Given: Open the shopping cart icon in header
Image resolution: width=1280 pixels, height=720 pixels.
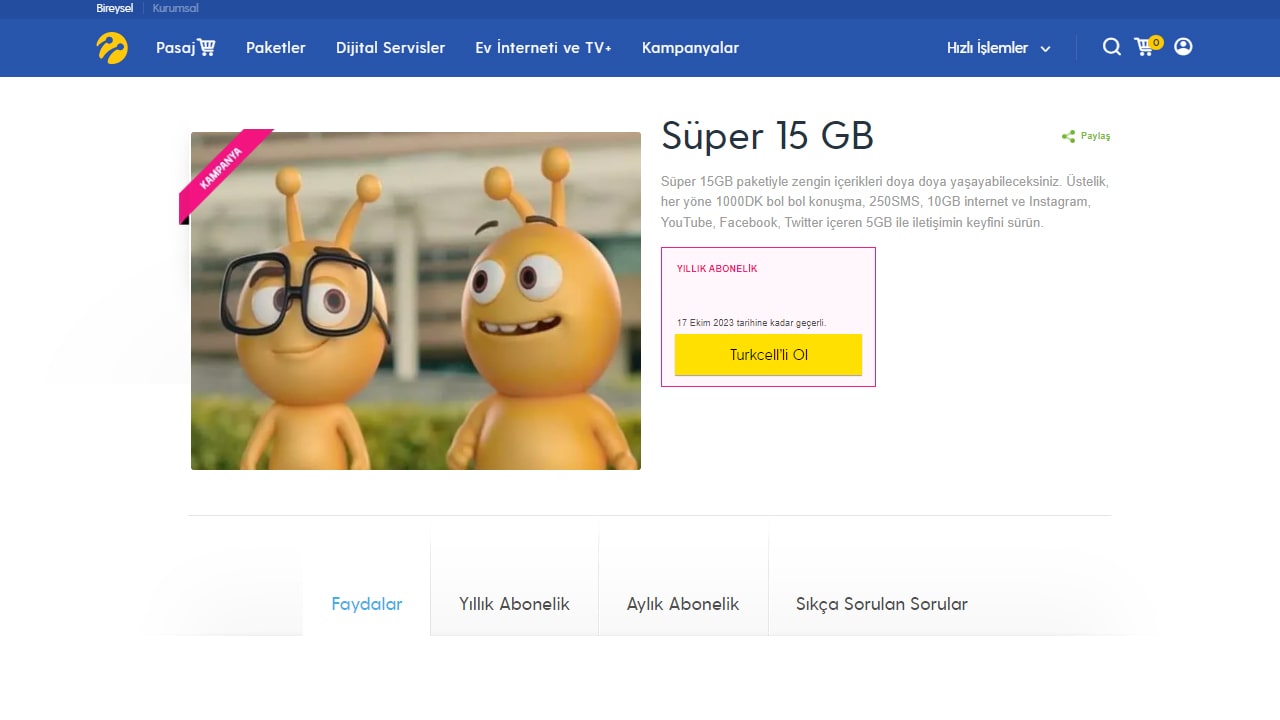Looking at the screenshot, I should (x=1148, y=46).
